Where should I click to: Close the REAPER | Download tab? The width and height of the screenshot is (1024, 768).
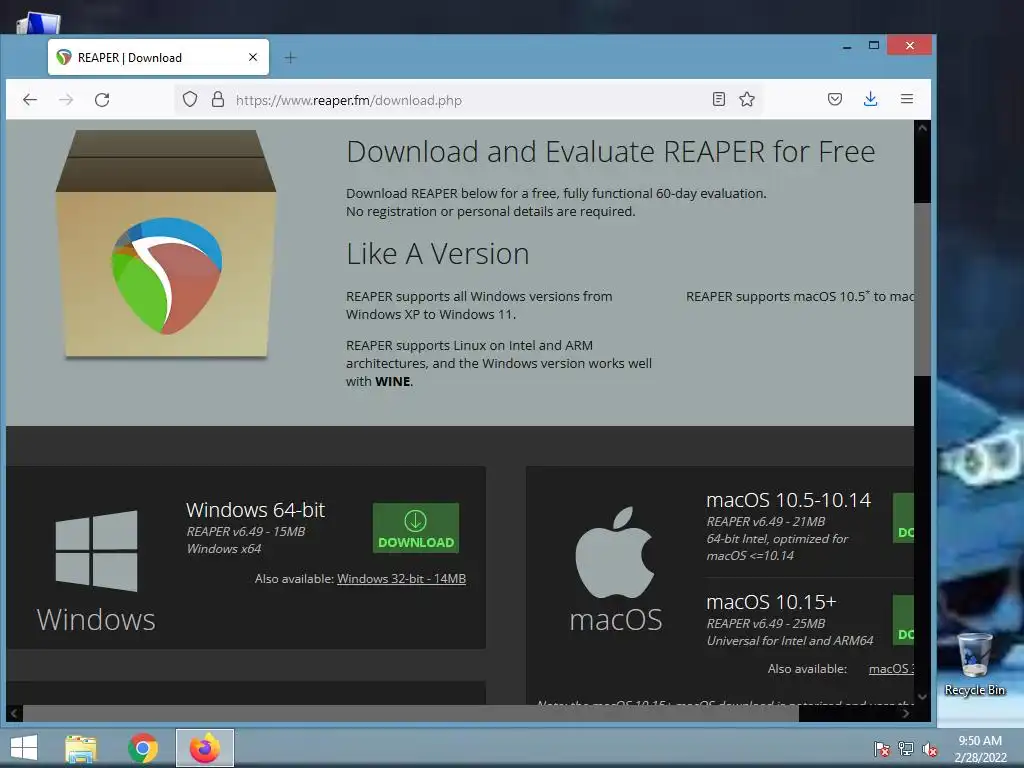click(253, 57)
